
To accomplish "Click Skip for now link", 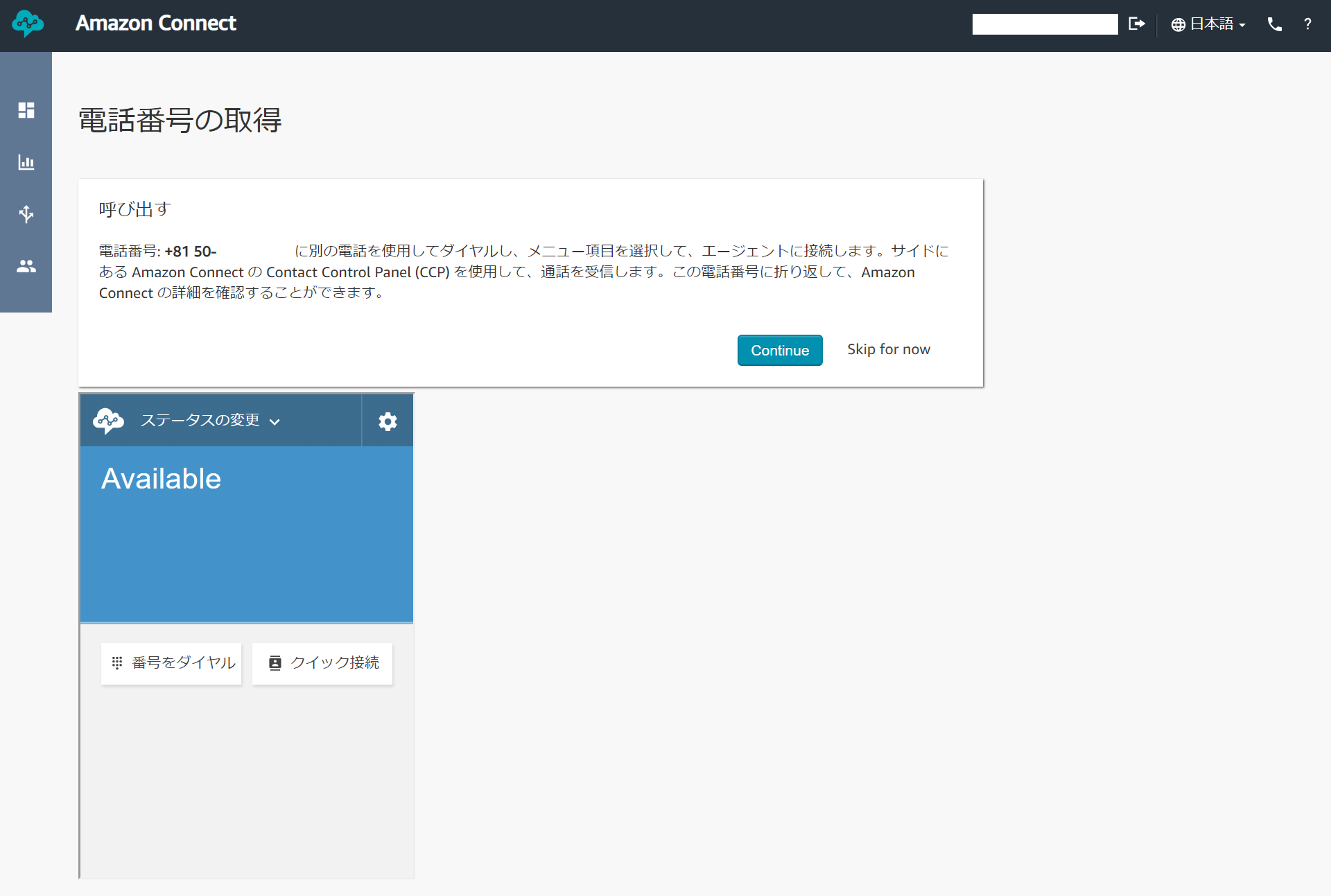I will [889, 350].
